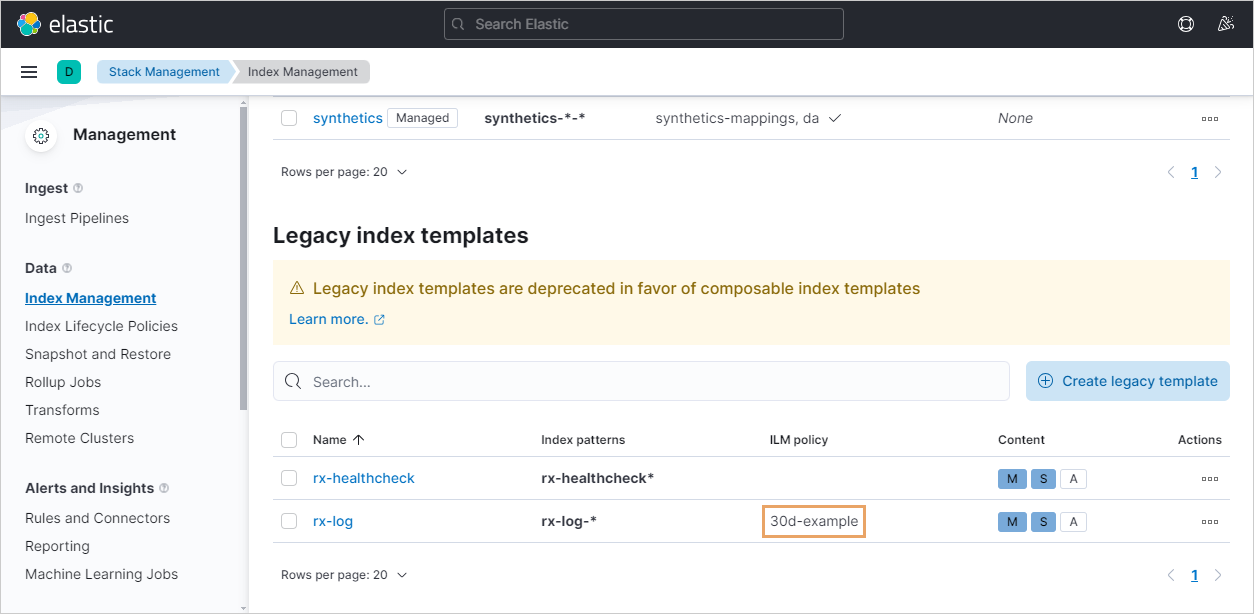Select the rx-healthcheck template checkbox

pos(289,479)
